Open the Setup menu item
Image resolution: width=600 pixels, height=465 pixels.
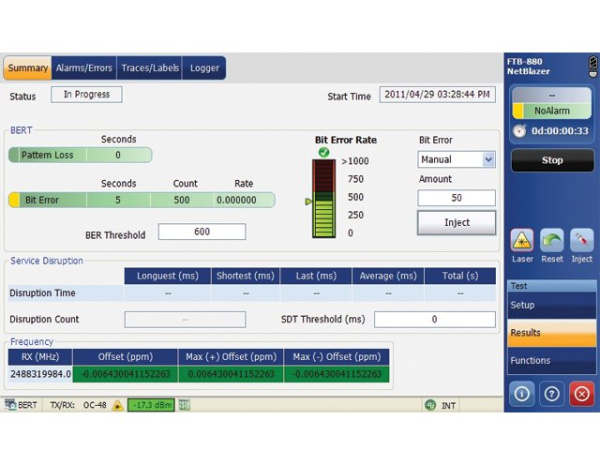(x=550, y=305)
